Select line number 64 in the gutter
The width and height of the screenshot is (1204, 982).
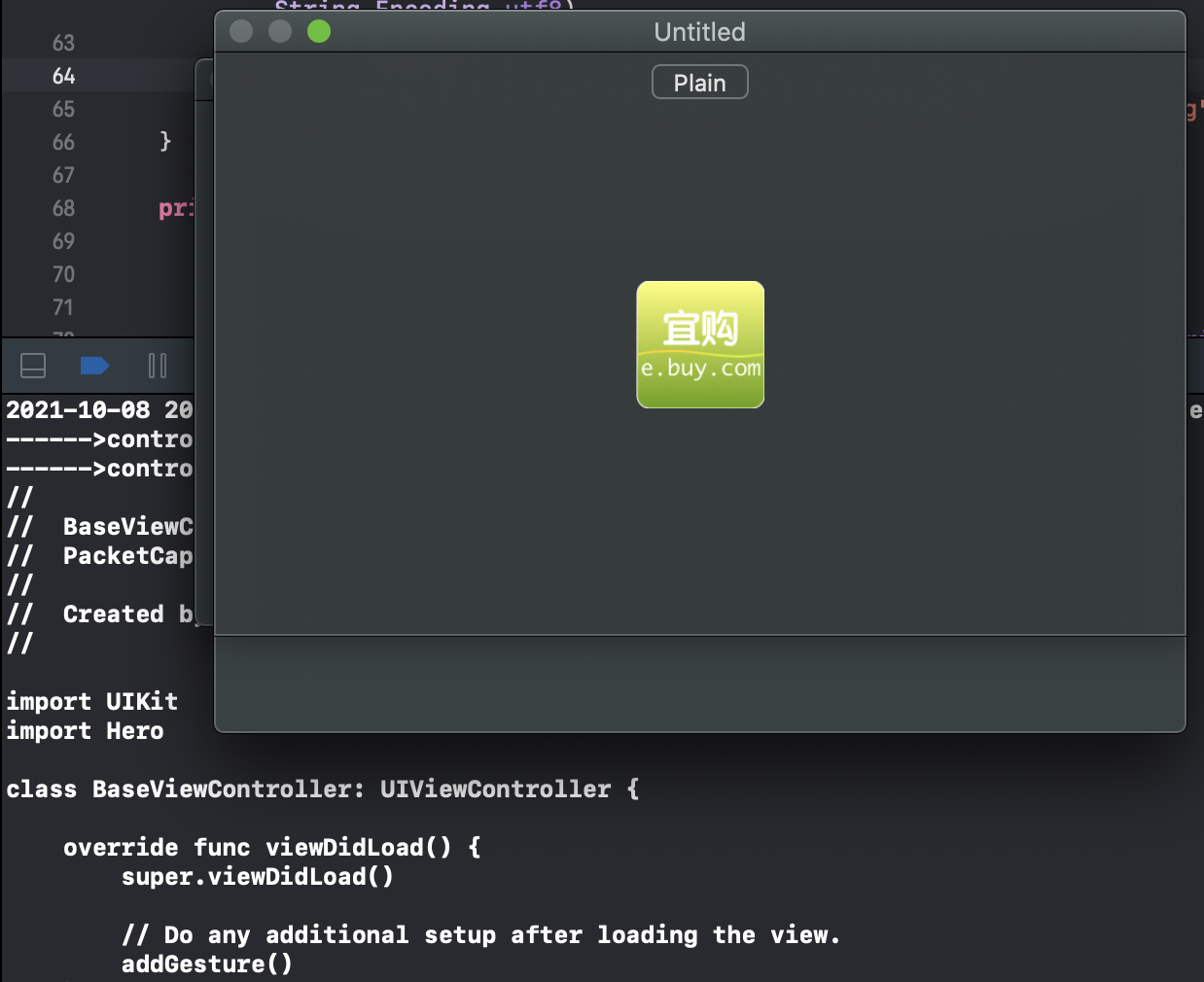coord(63,76)
